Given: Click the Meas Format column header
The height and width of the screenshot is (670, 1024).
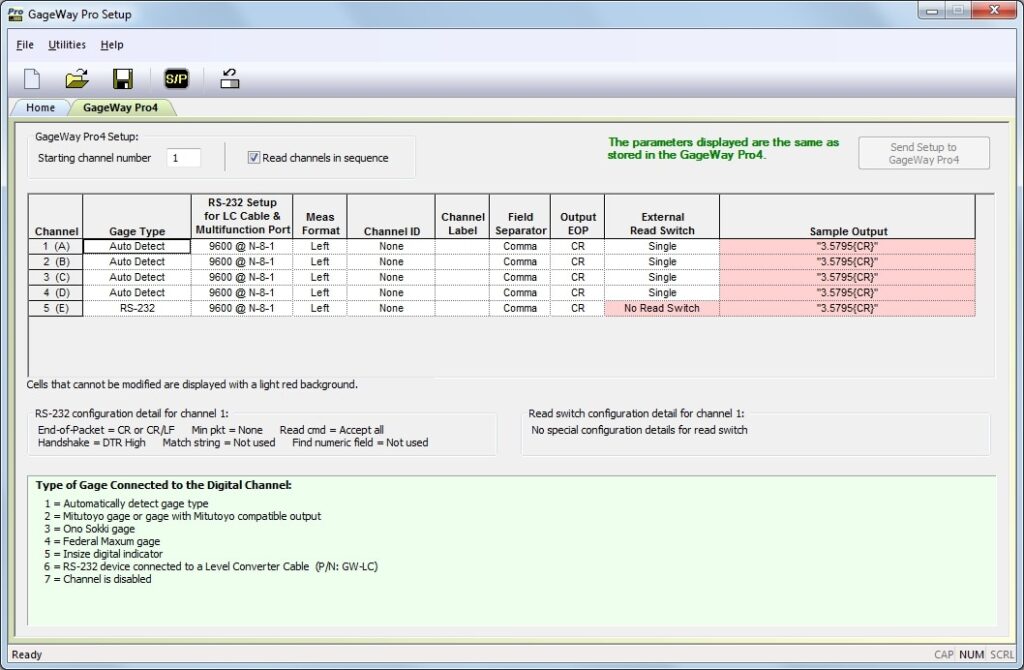Looking at the screenshot, I should 320,217.
